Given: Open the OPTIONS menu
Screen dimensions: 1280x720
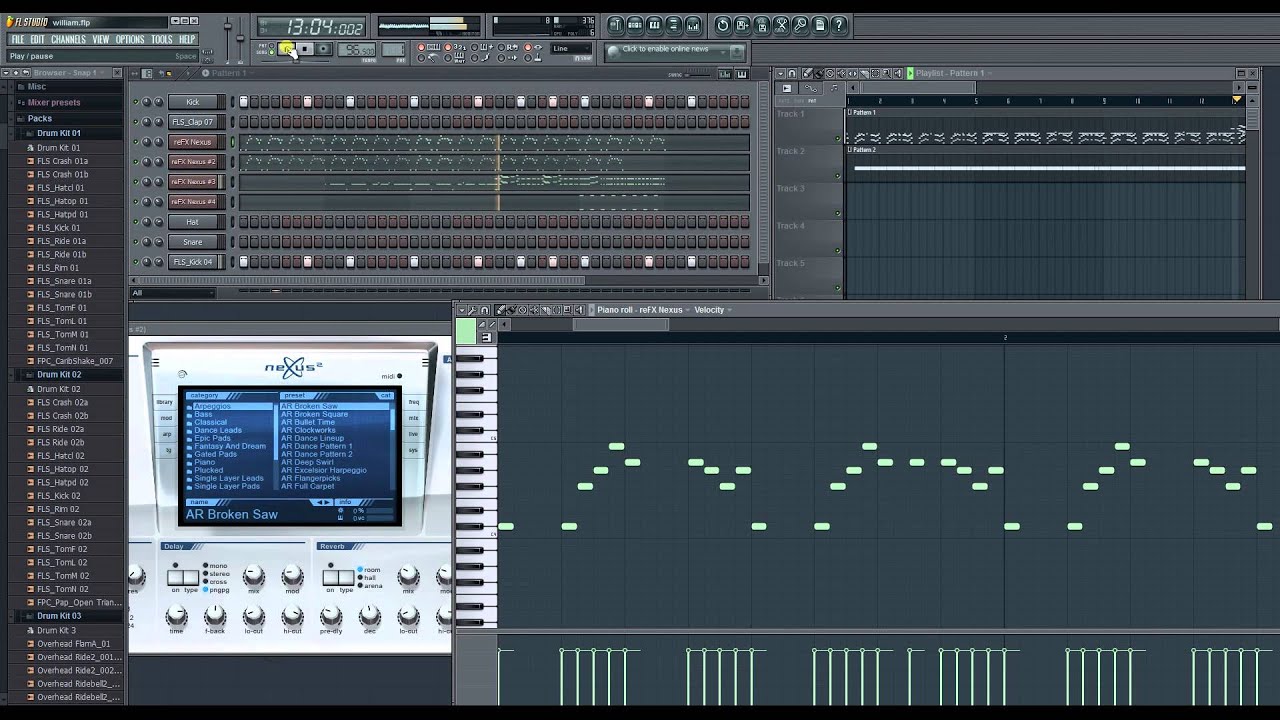Looking at the screenshot, I should point(130,40).
